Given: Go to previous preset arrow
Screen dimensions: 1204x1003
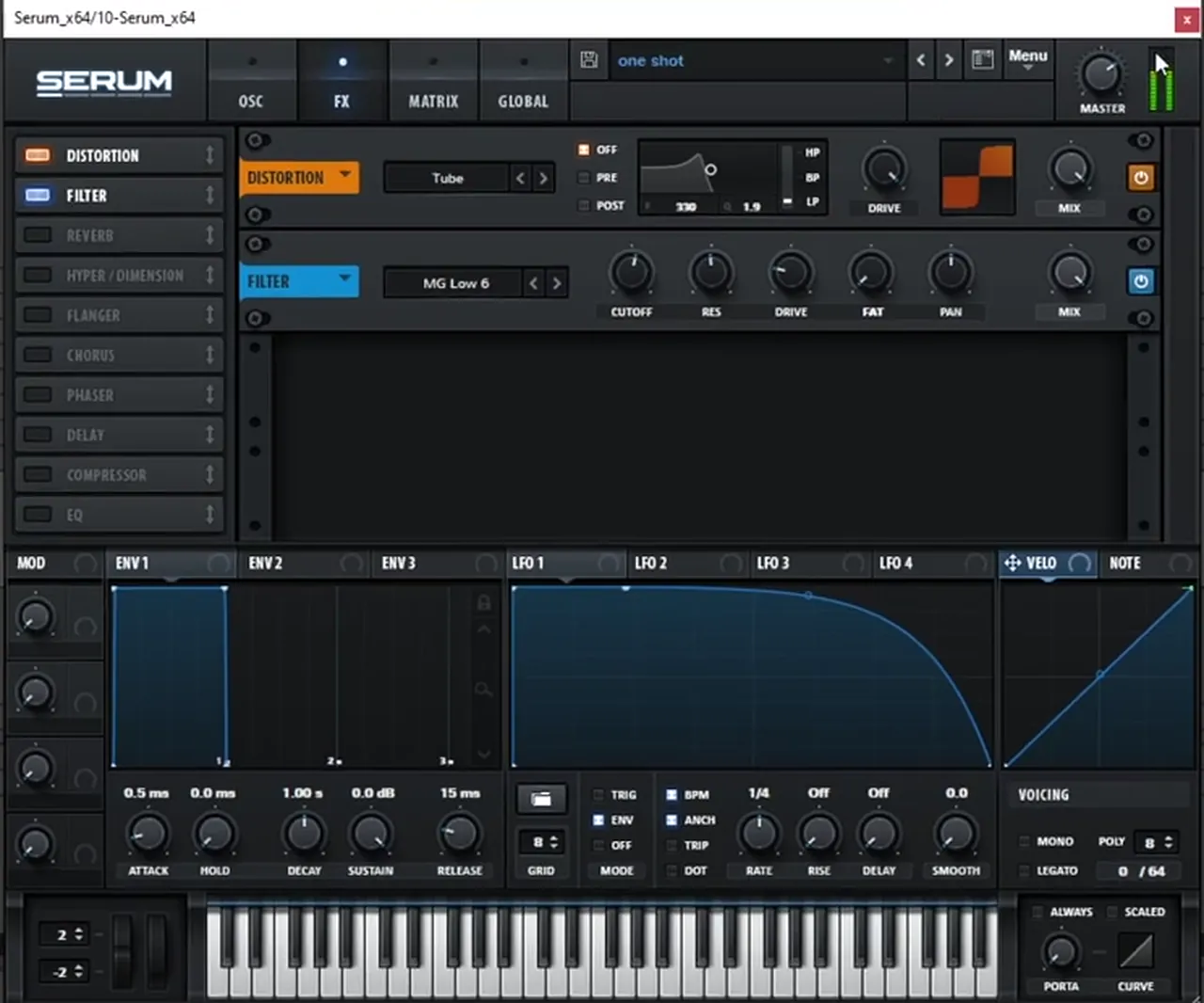Looking at the screenshot, I should coord(921,60).
